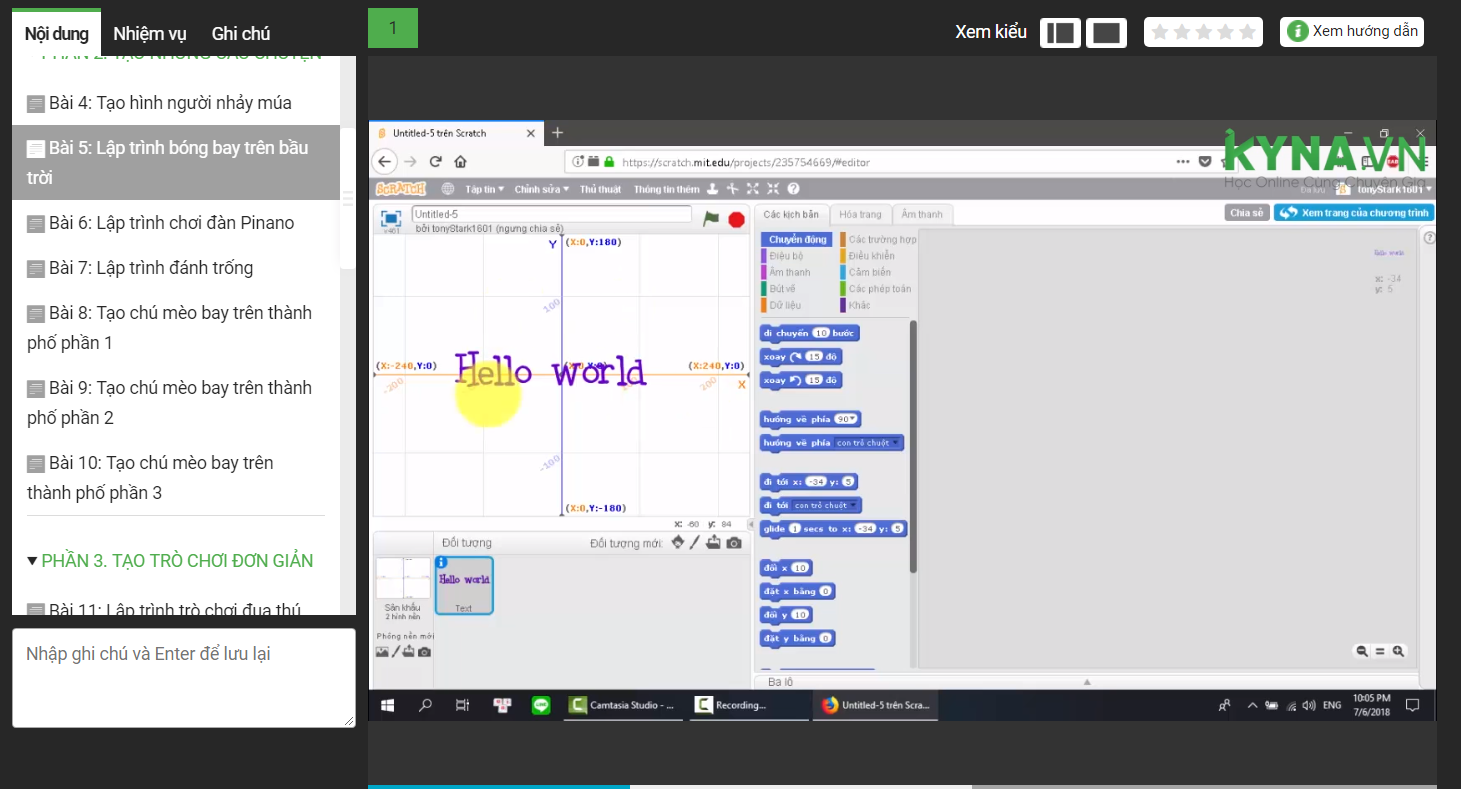Click the Scratch language globe icon
The image size is (1461, 789).
pos(447,189)
